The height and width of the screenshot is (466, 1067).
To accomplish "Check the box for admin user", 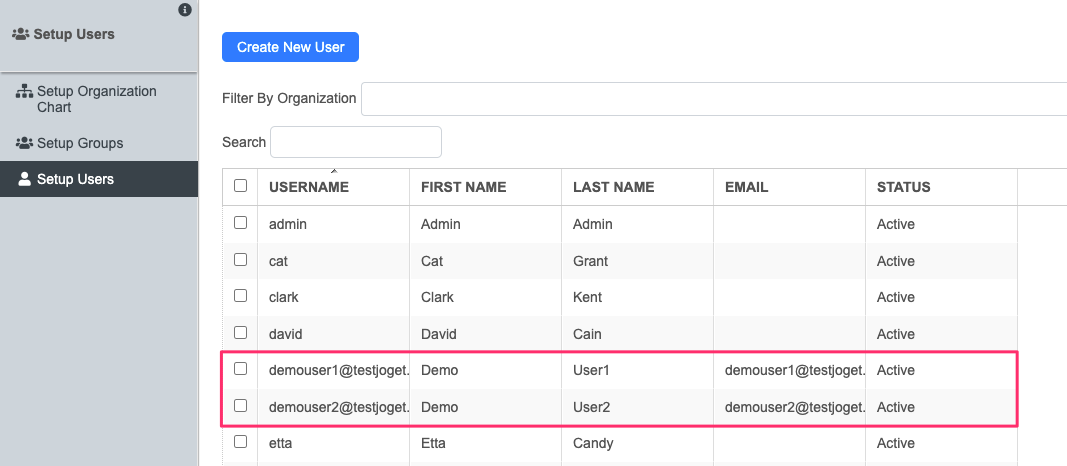I will [240, 223].
